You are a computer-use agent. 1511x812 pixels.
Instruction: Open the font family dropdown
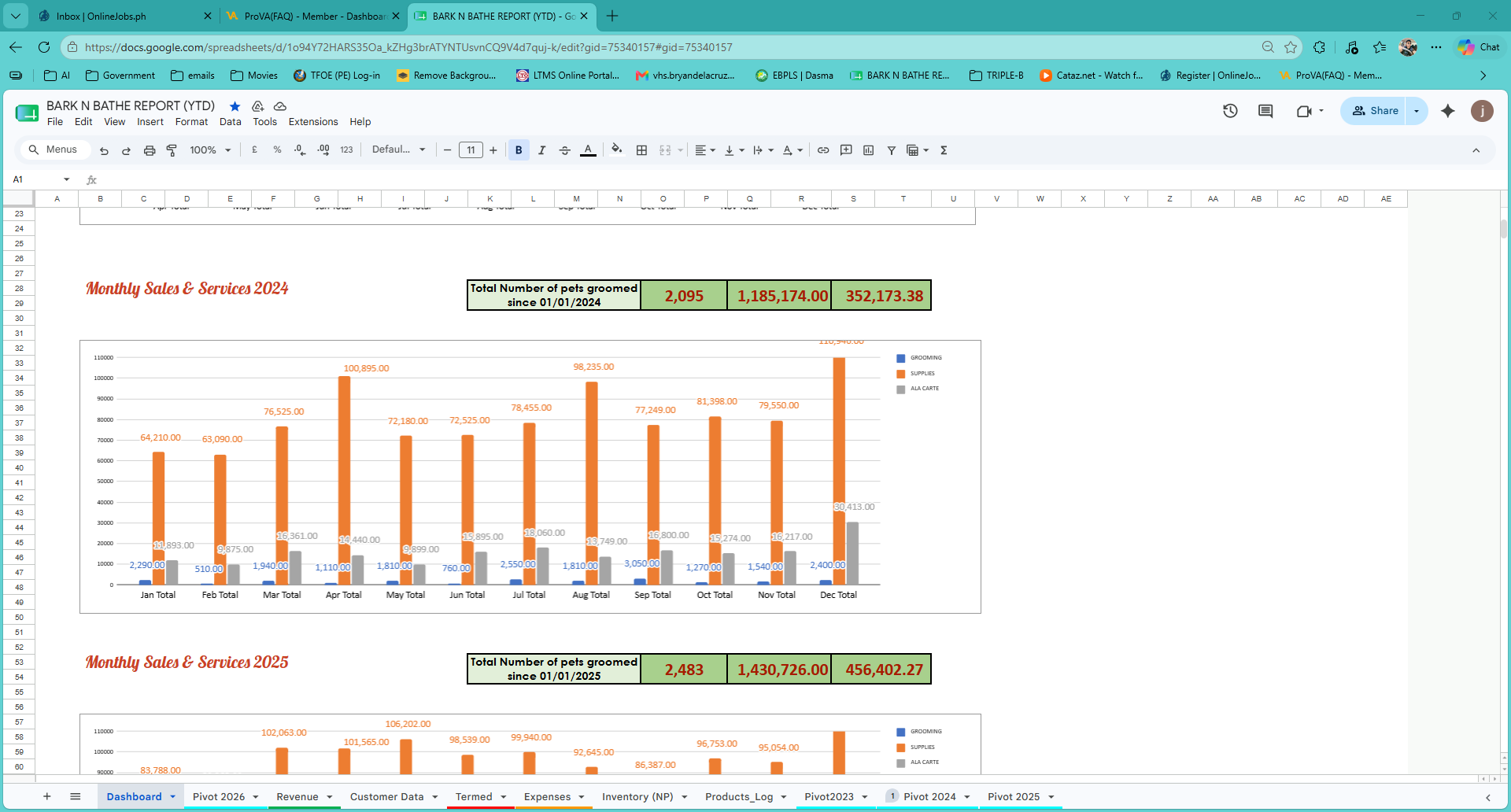tap(398, 150)
